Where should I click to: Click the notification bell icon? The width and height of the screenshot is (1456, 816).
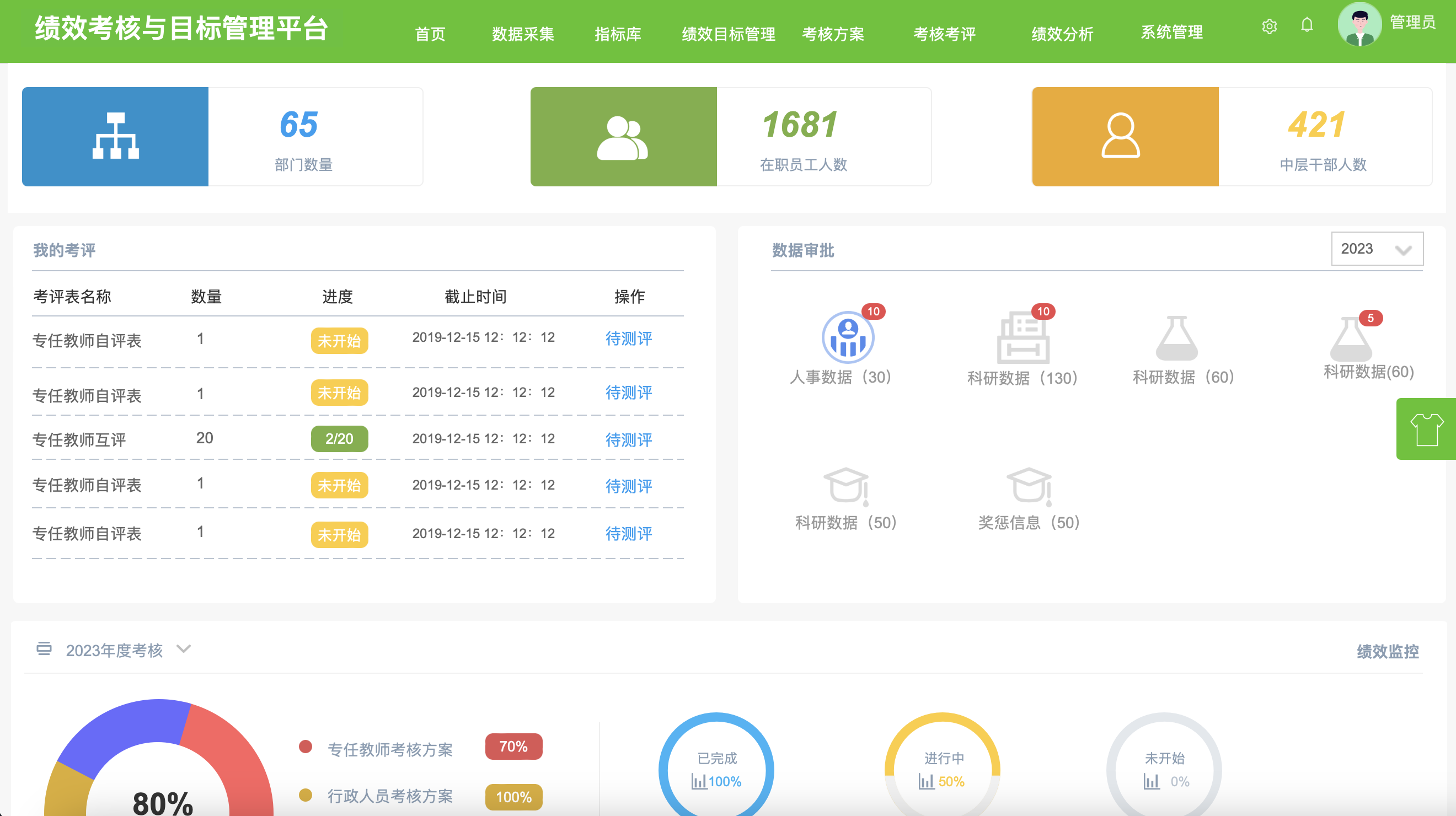coord(1307,25)
